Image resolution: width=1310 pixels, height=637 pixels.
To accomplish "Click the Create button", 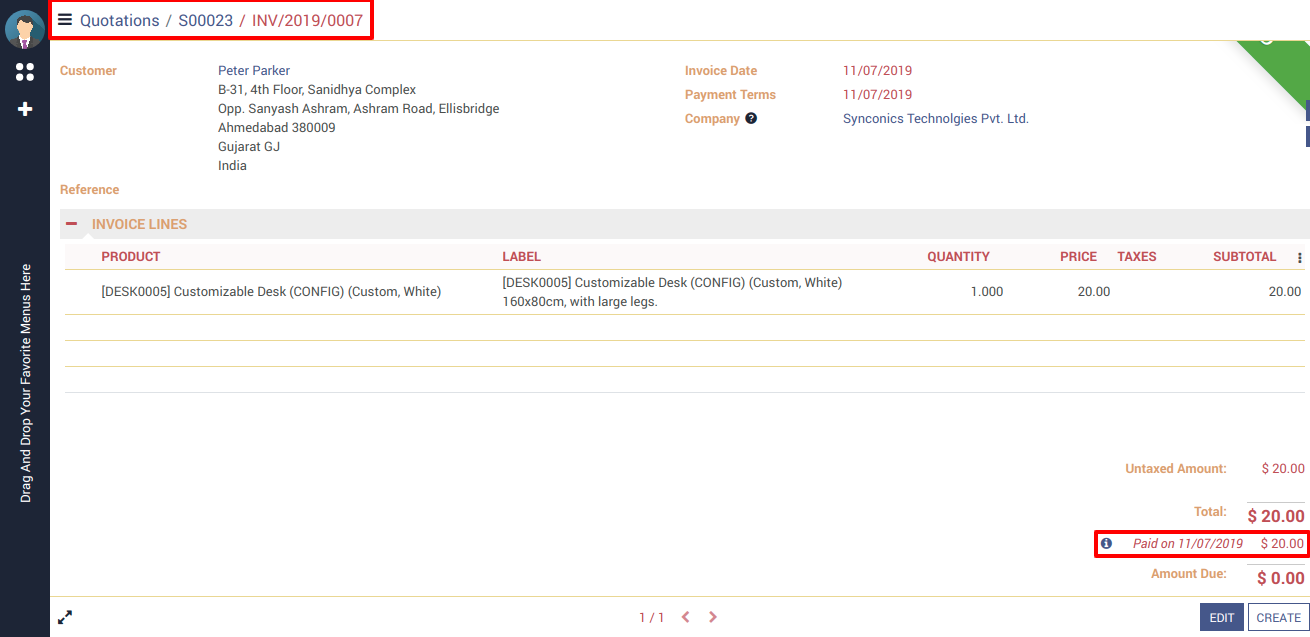I will [x=1278, y=618].
